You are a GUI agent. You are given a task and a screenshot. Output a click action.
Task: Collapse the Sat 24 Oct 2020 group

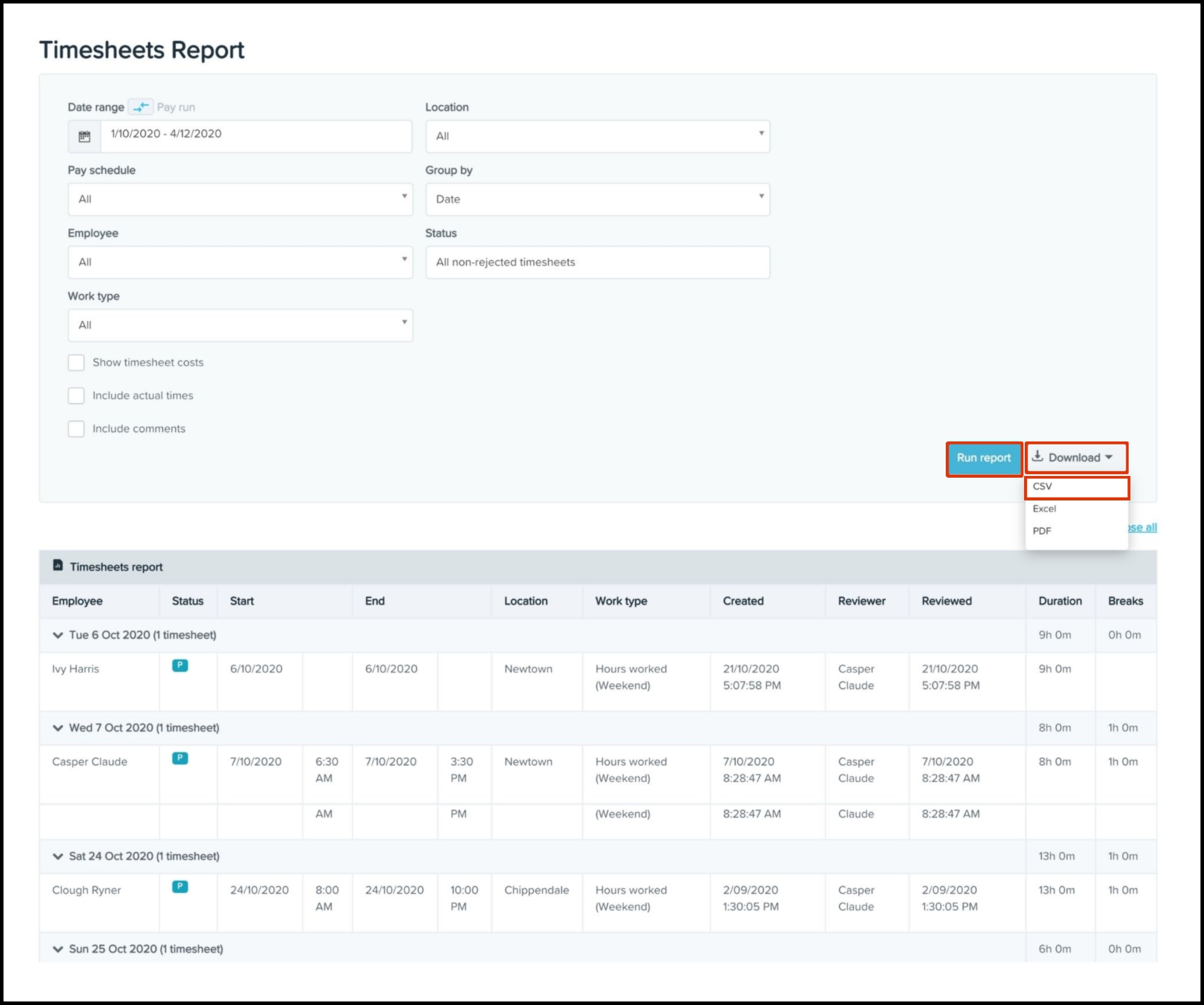point(57,856)
